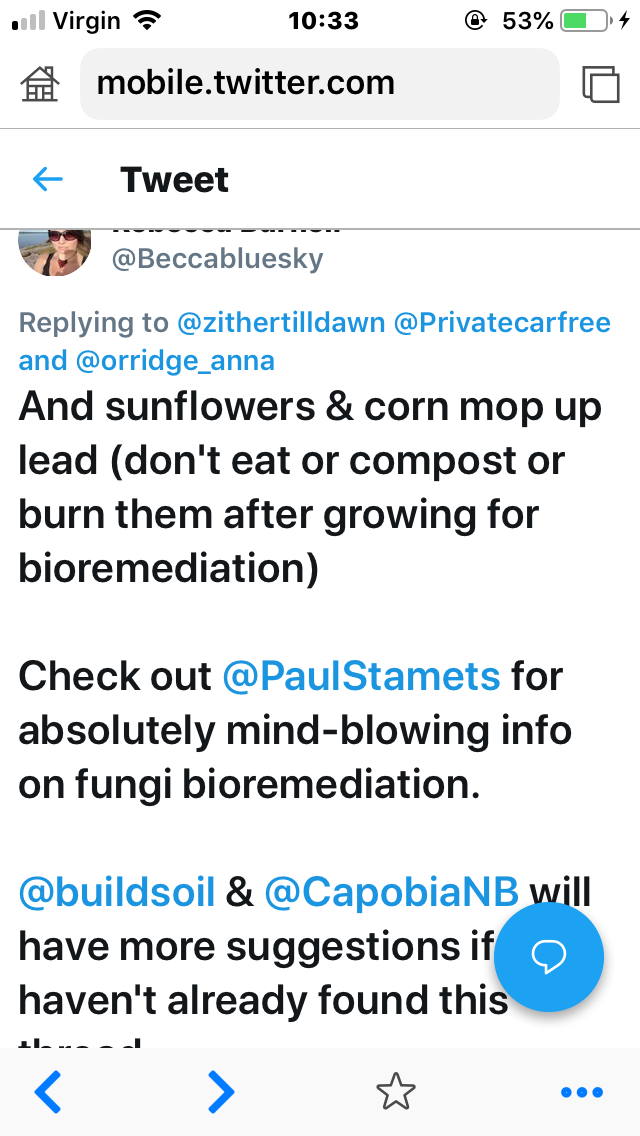
Task: Open the three-dots browser menu
Action: 581,1092
